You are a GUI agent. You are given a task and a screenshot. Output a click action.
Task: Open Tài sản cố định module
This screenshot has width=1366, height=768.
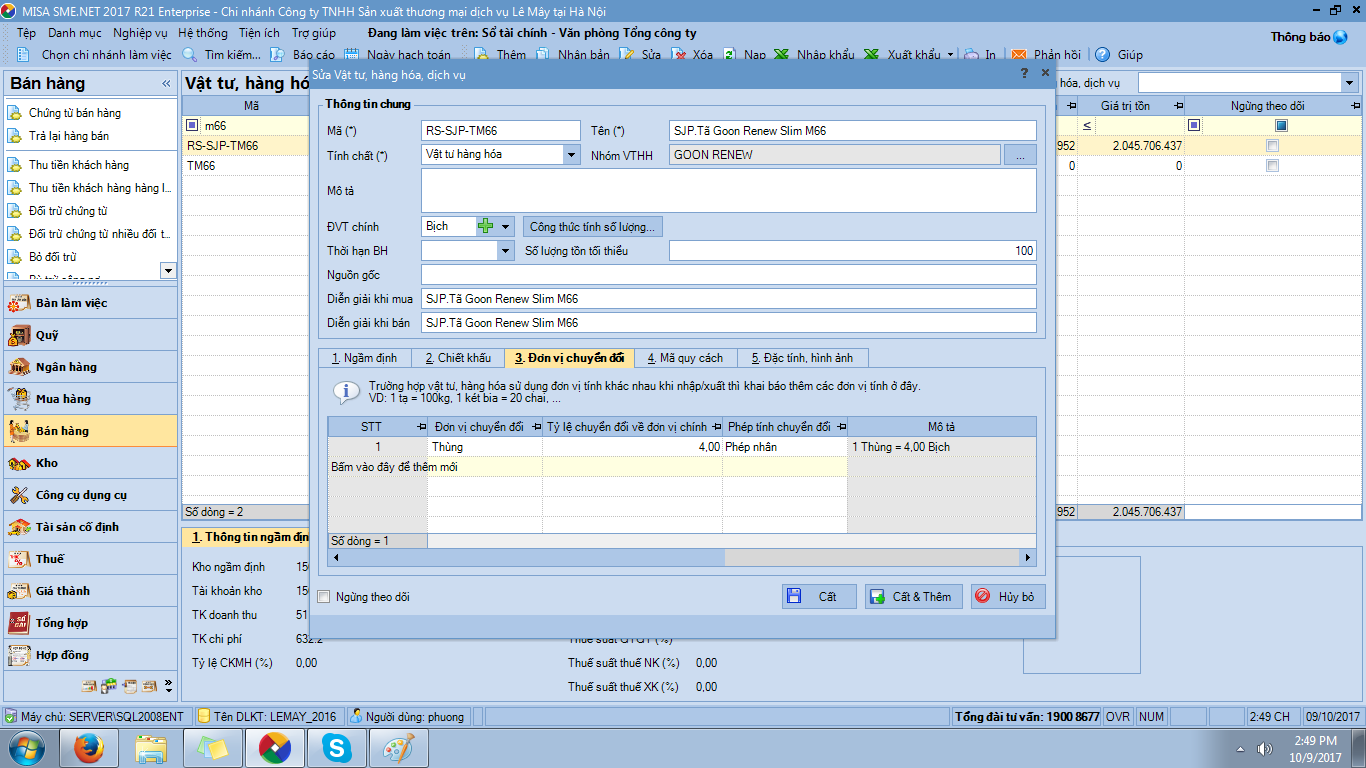90,527
